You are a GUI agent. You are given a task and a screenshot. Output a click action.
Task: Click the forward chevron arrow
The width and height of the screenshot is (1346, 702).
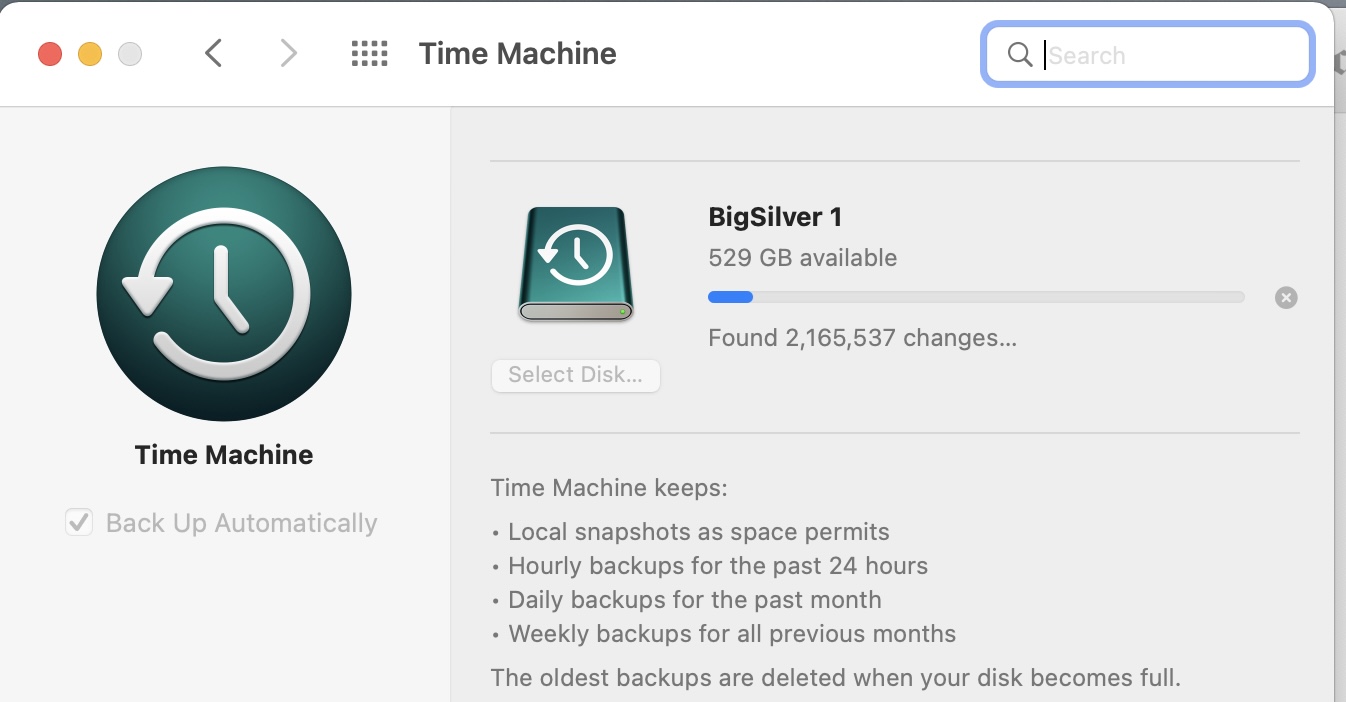288,53
